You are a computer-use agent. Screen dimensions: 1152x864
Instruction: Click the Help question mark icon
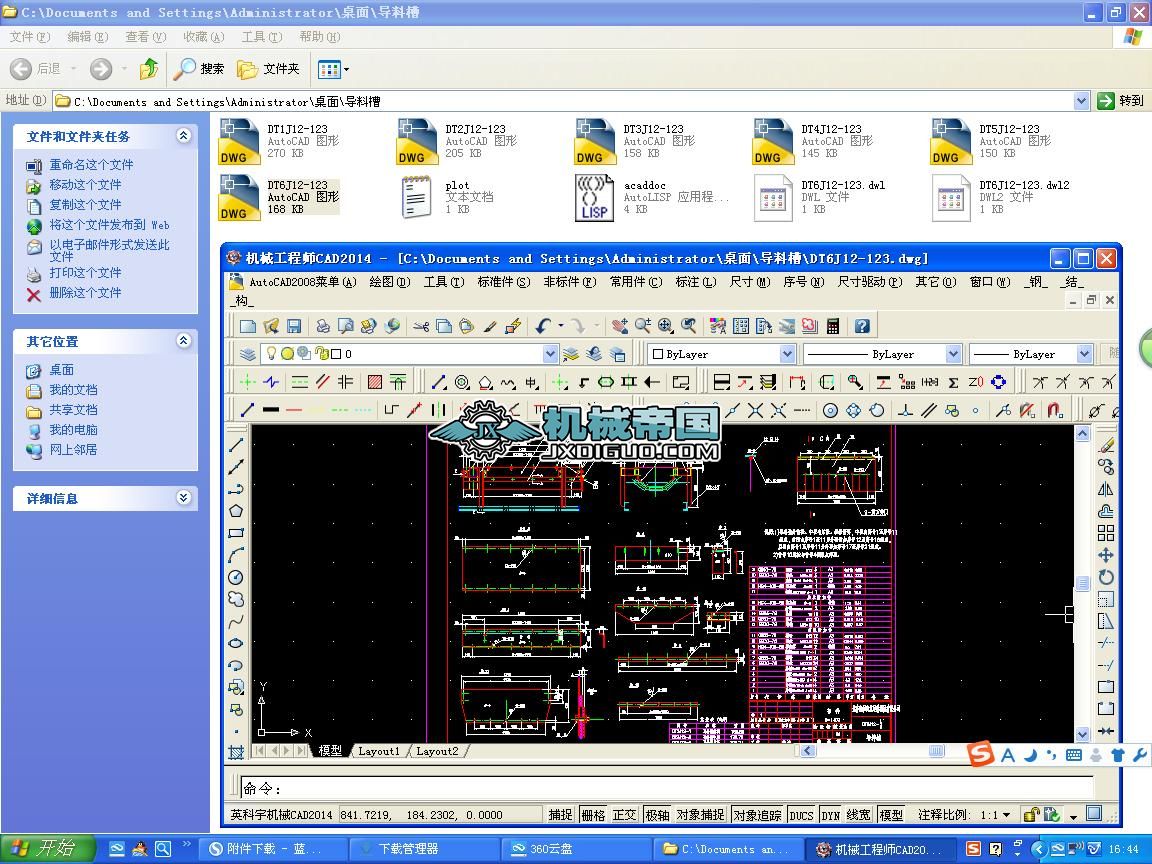point(863,326)
